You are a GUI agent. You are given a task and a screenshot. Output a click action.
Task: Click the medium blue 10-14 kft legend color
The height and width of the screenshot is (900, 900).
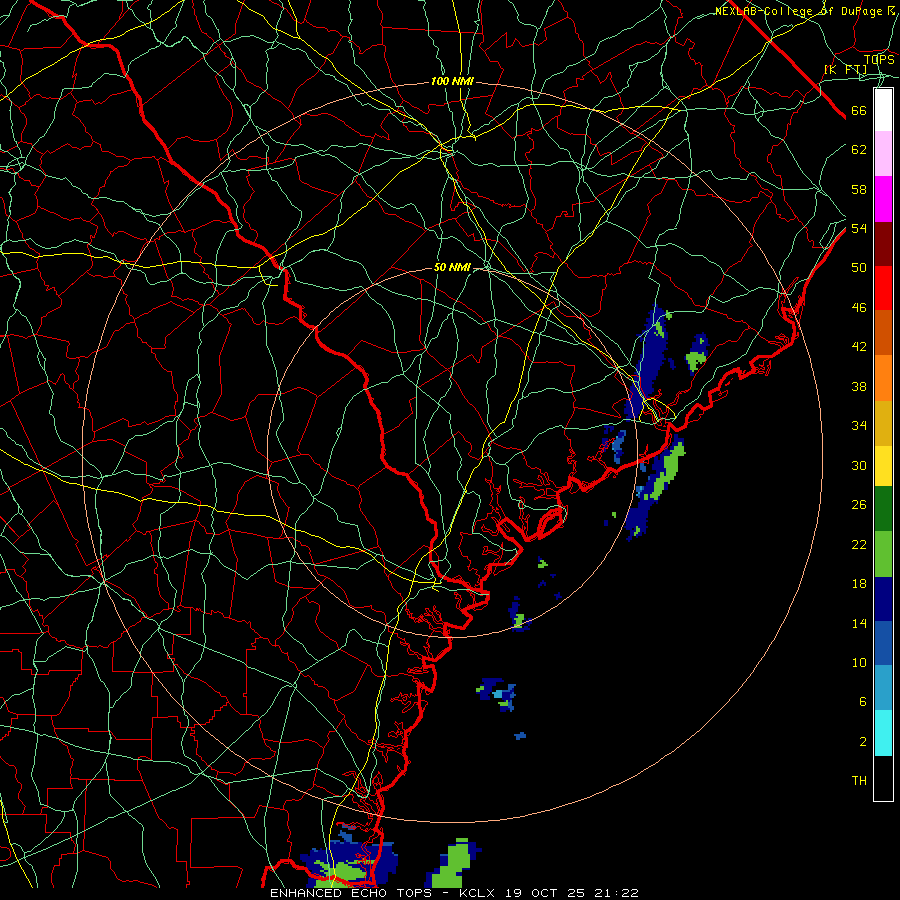(883, 643)
